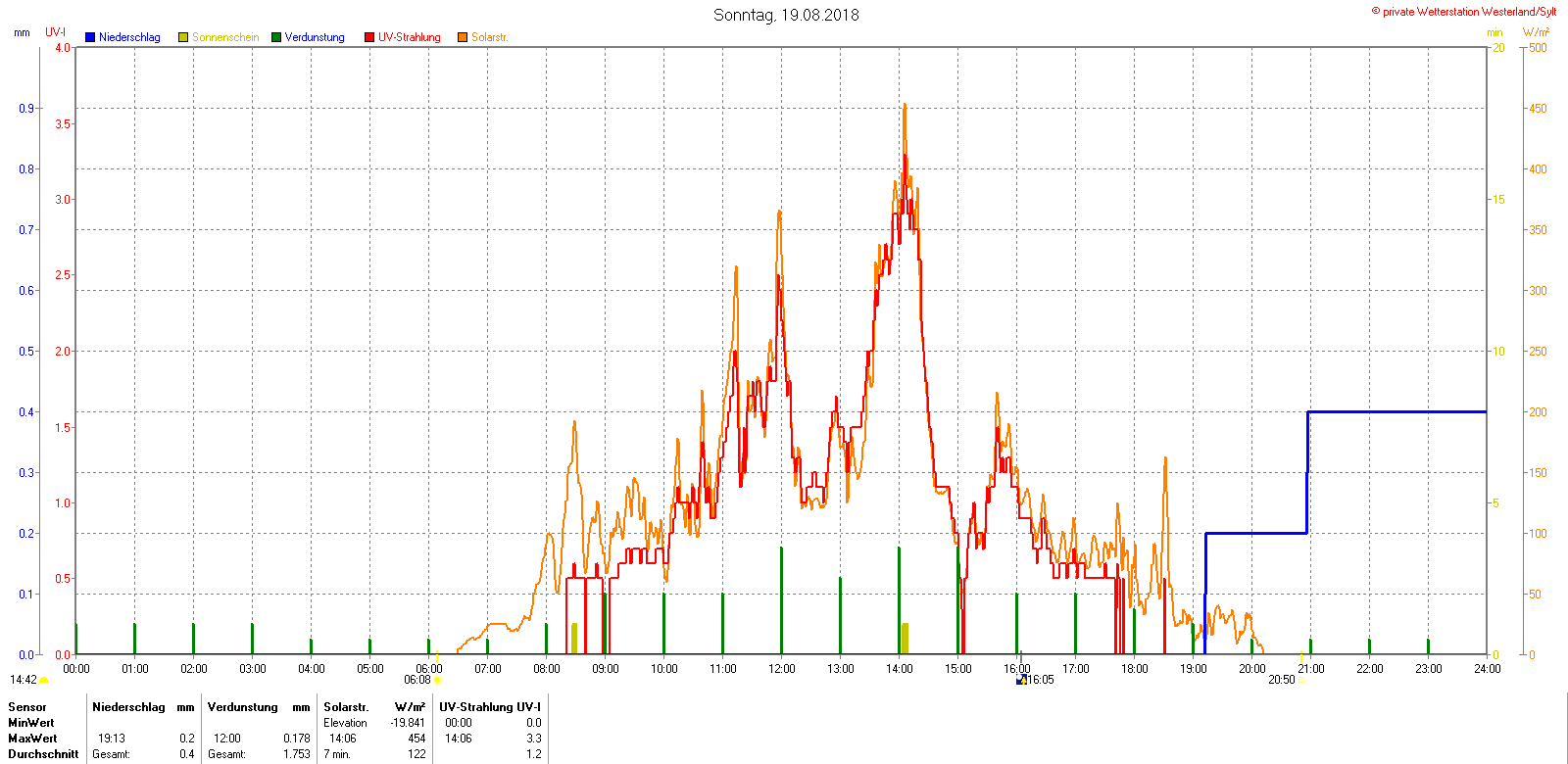Click the Solarstr. max value 454
The image size is (1568, 764).
416,739
